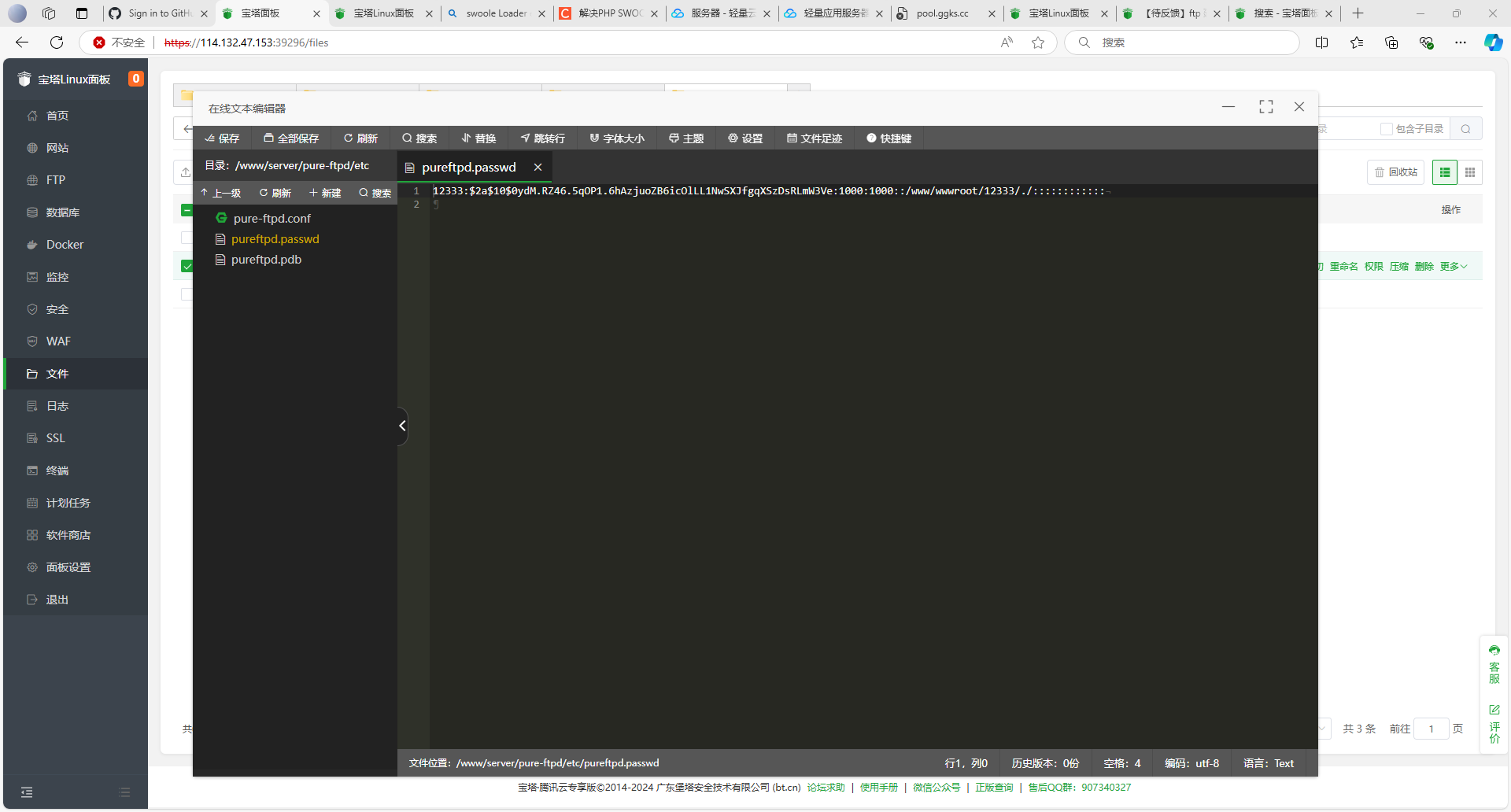Minimize the online text editor dialog
The image size is (1511, 812).
tap(1228, 107)
